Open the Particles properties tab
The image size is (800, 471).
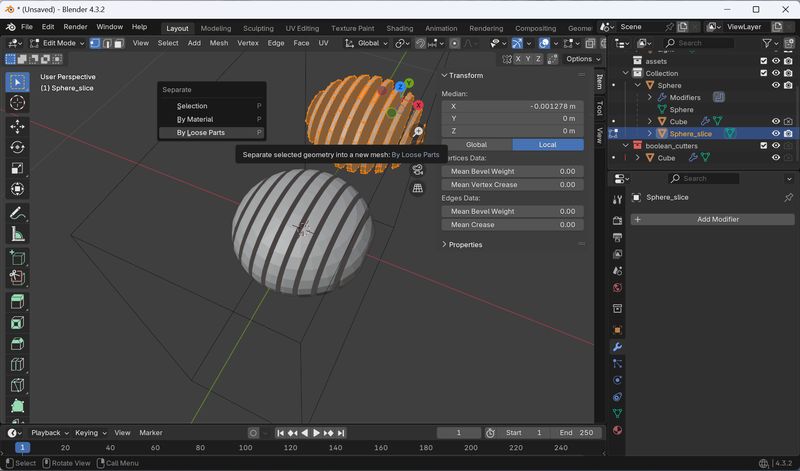[617, 363]
